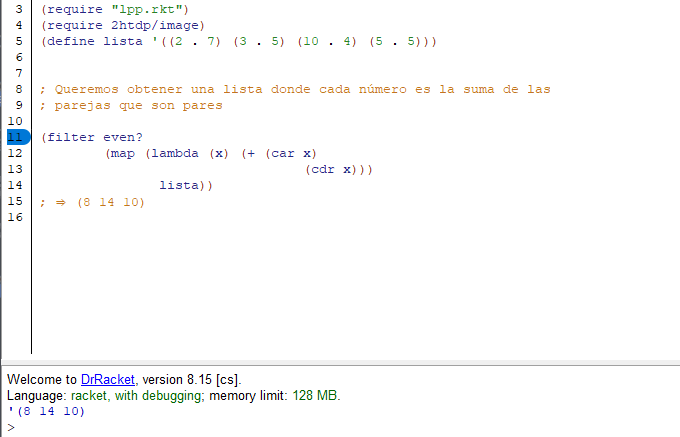Image resolution: width=680 pixels, height=437 pixels.
Task: Click the comment result '(8 14 10)' on line 15
Action: point(110,202)
